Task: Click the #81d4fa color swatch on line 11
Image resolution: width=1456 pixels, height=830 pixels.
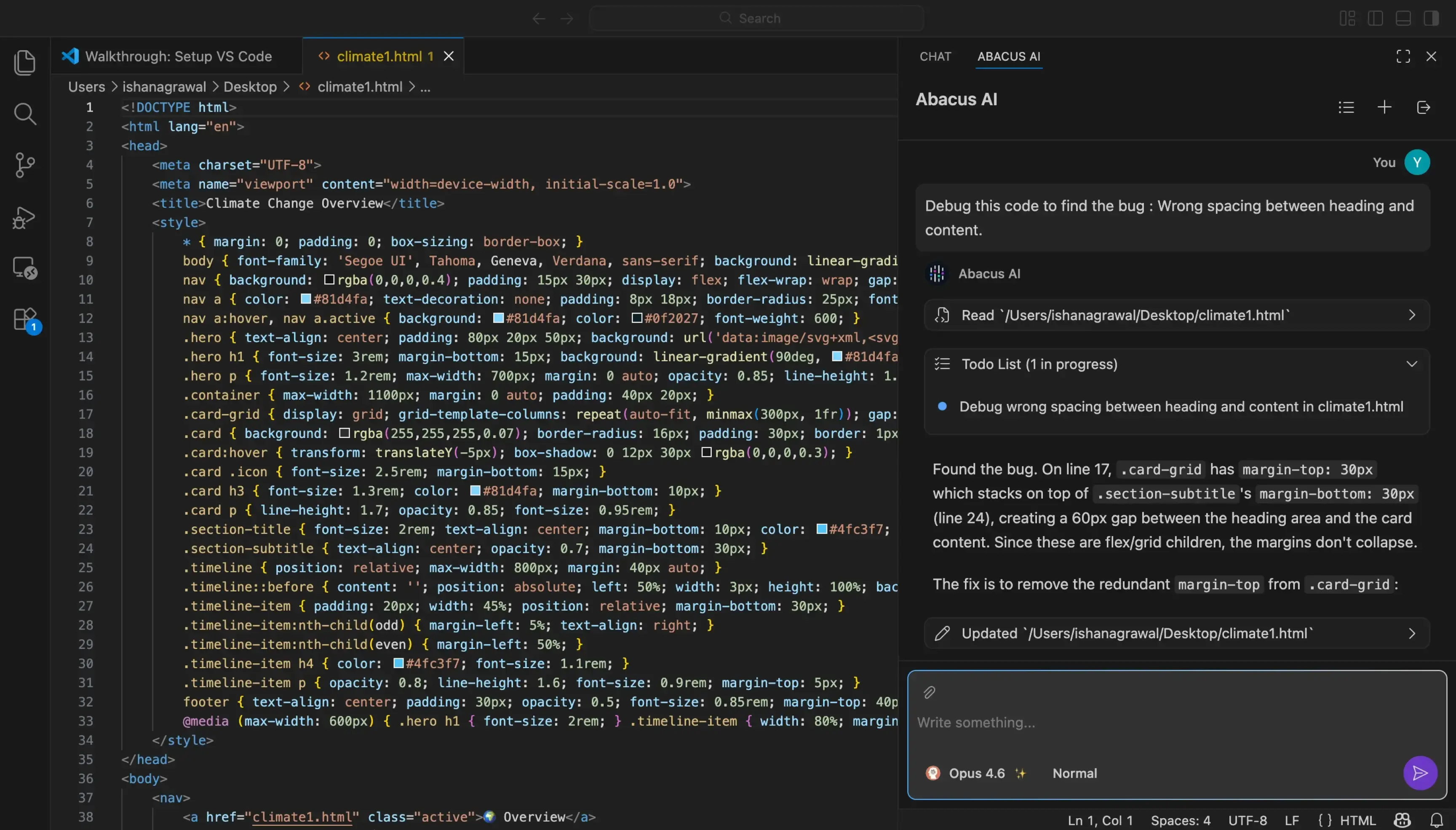Action: pos(306,299)
